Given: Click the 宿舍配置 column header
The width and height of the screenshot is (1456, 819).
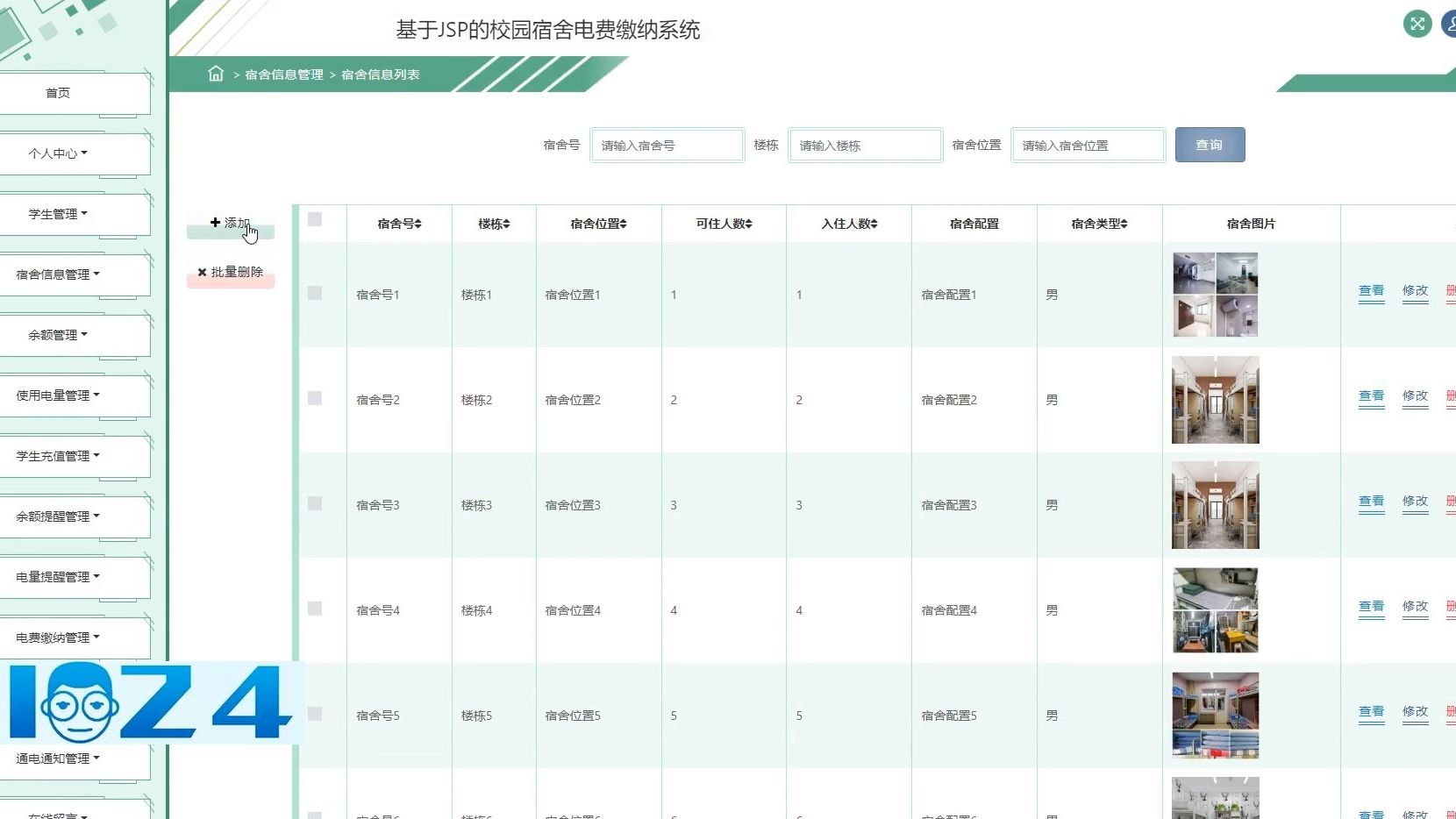Looking at the screenshot, I should click(x=974, y=224).
